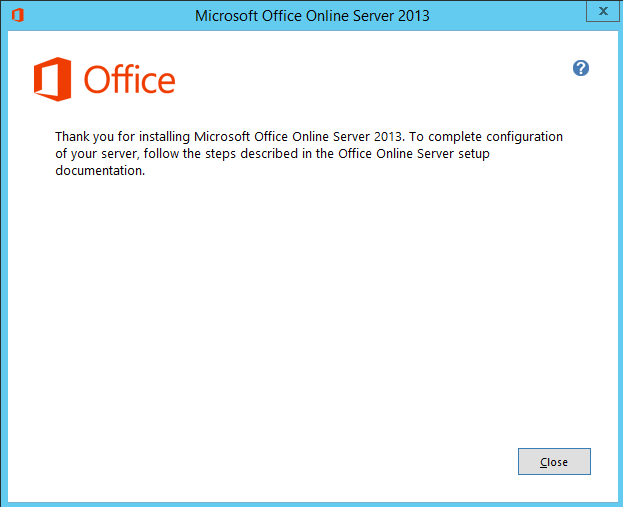
Task: Click the small Office icon in title bar
Action: point(17,15)
